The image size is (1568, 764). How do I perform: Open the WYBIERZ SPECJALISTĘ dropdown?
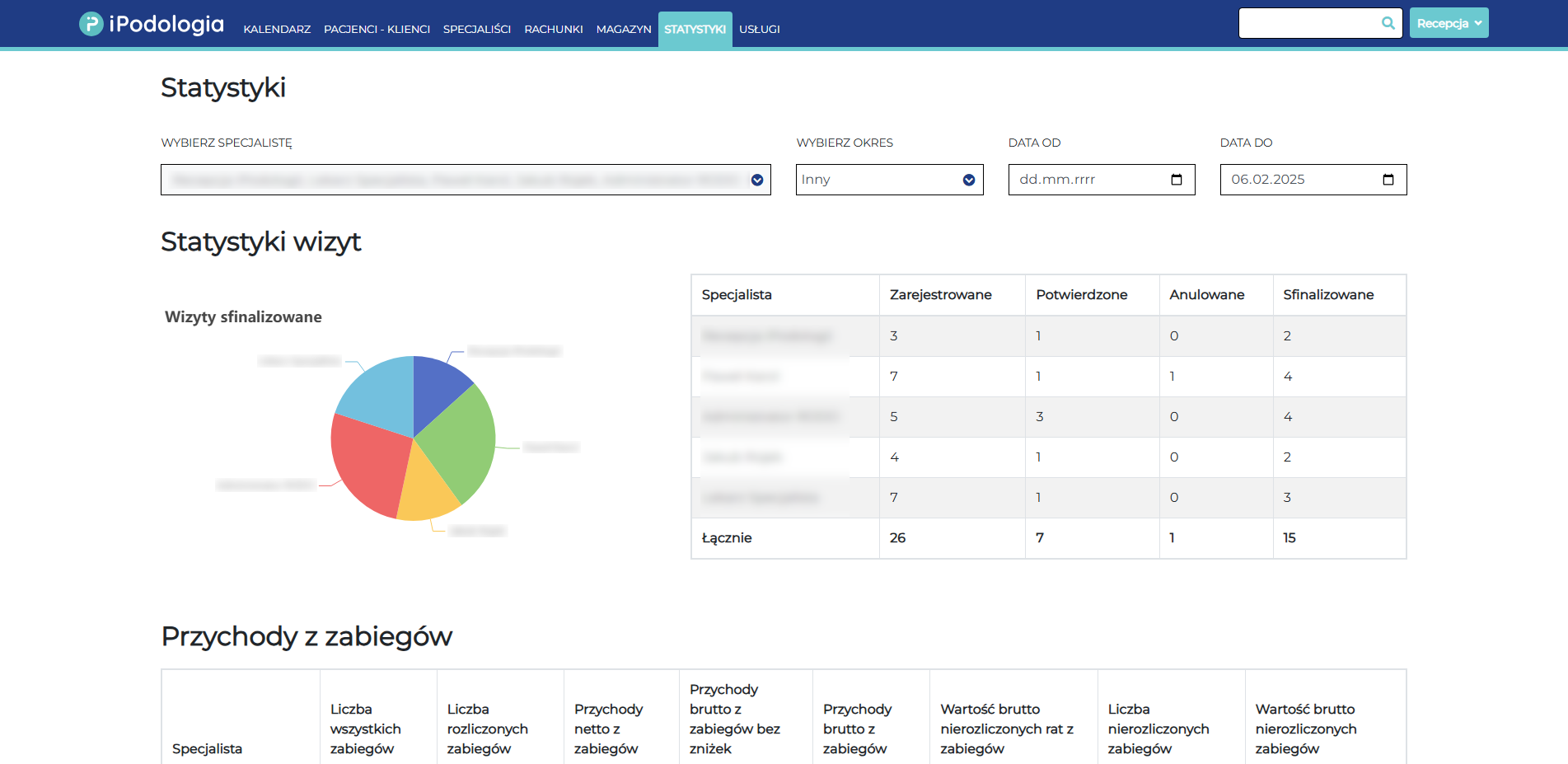[756, 180]
